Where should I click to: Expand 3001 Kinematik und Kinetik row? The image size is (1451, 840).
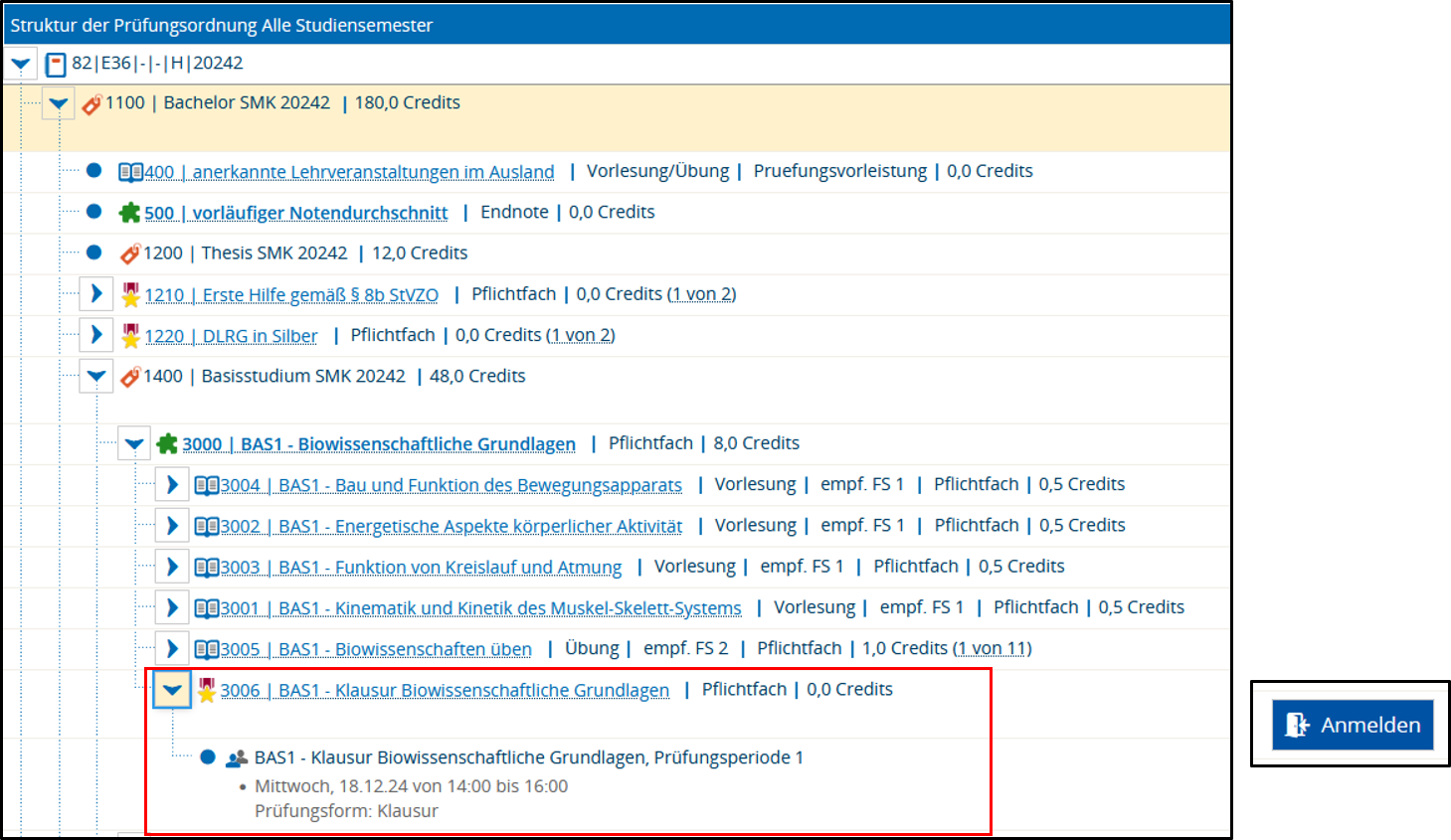(172, 607)
